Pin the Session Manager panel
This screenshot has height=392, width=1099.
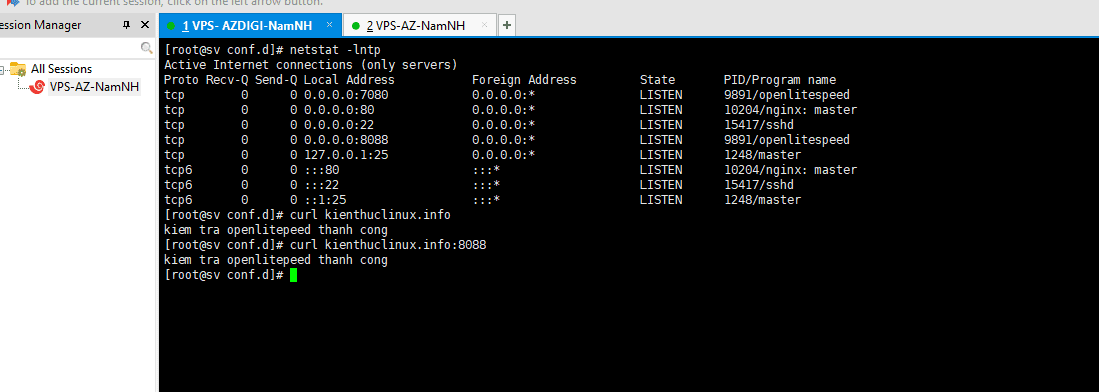point(127,25)
